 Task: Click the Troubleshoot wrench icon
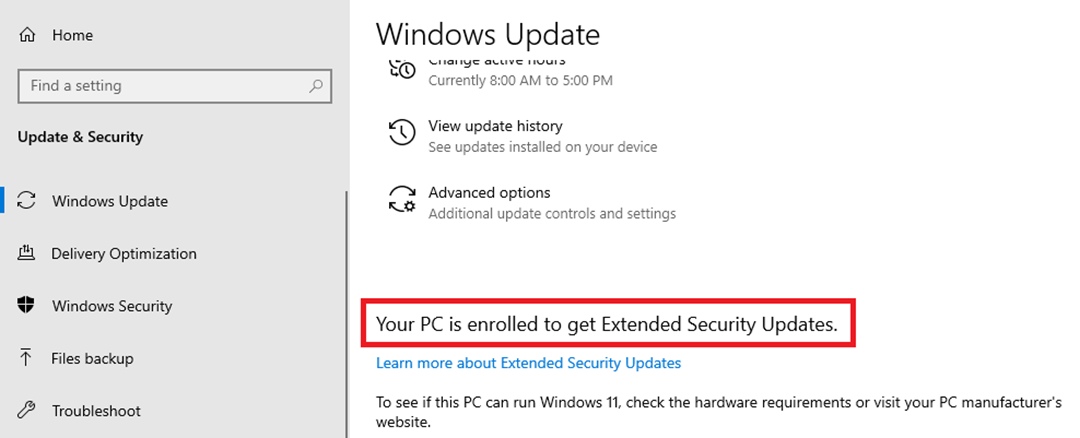point(27,411)
